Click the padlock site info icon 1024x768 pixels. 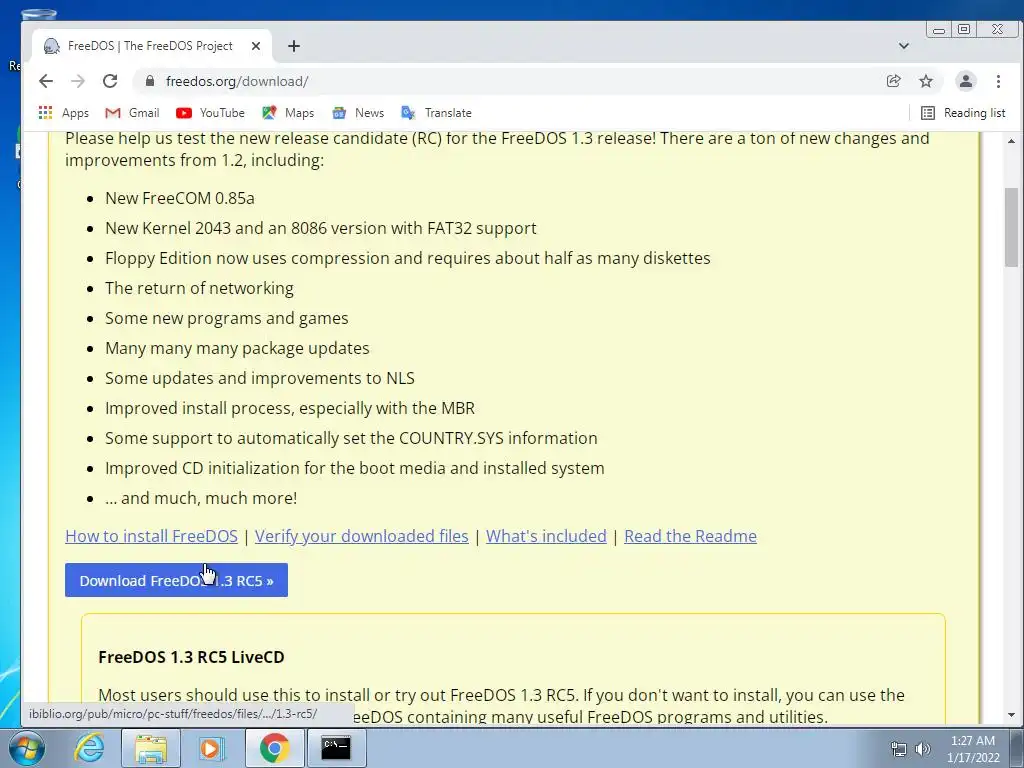pos(150,81)
